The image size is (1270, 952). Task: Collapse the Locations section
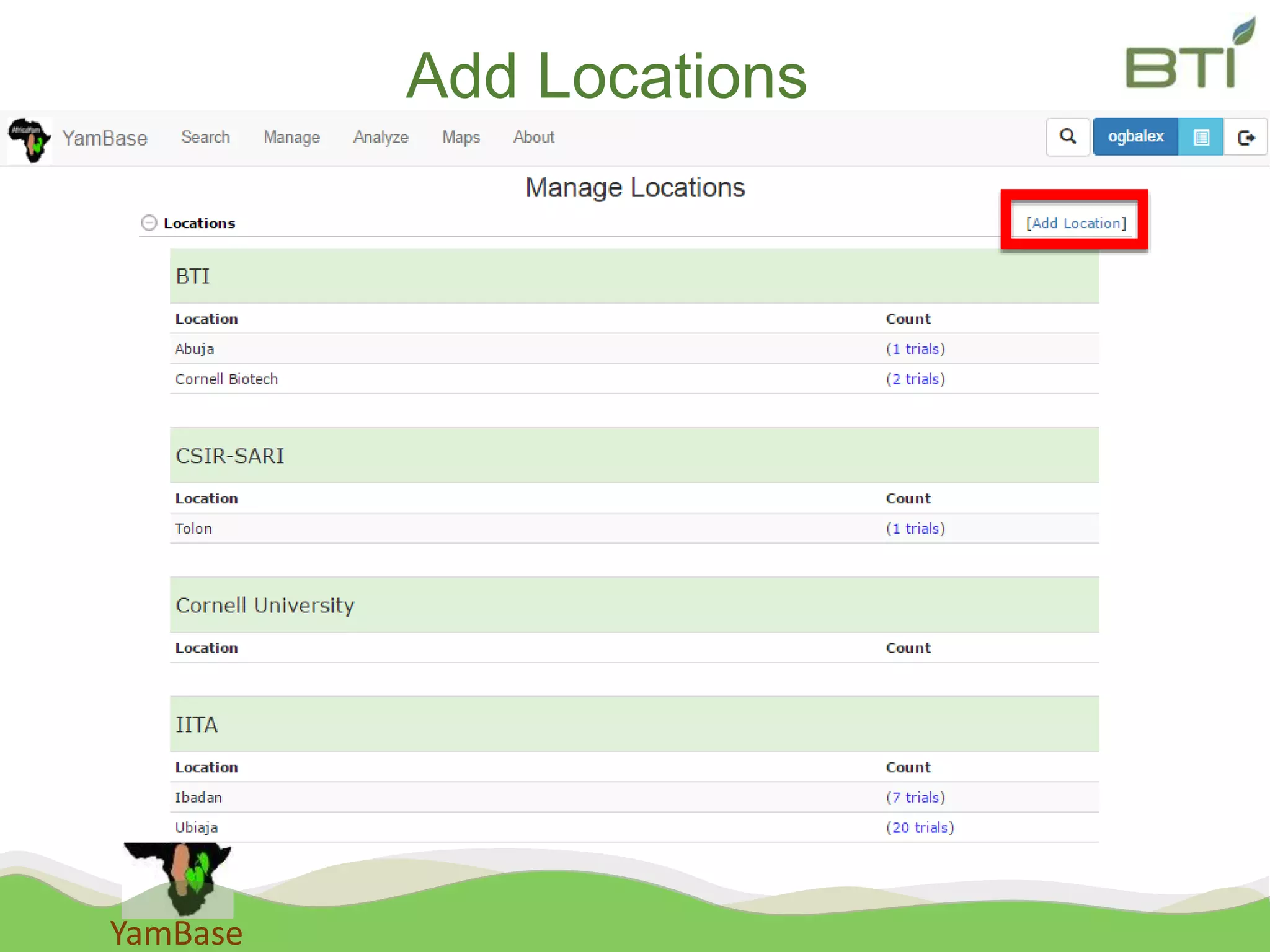tap(149, 223)
